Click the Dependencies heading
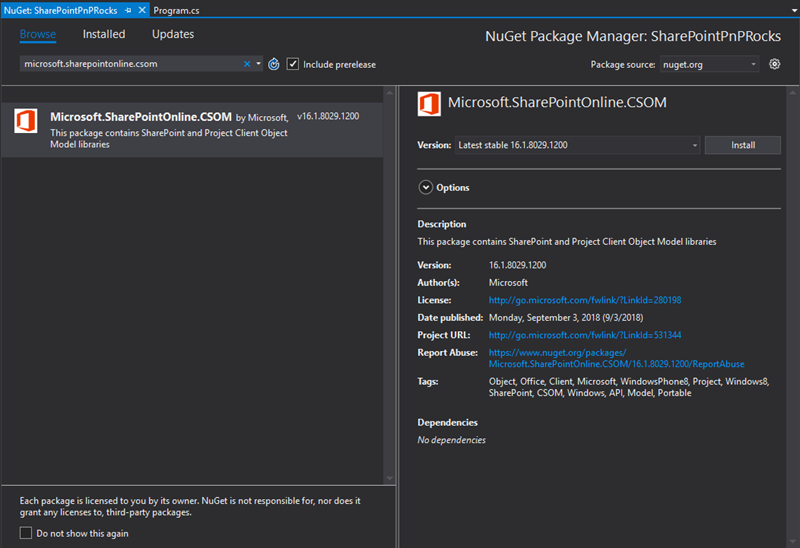This screenshot has height=548, width=800. pyautogui.click(x=447, y=422)
